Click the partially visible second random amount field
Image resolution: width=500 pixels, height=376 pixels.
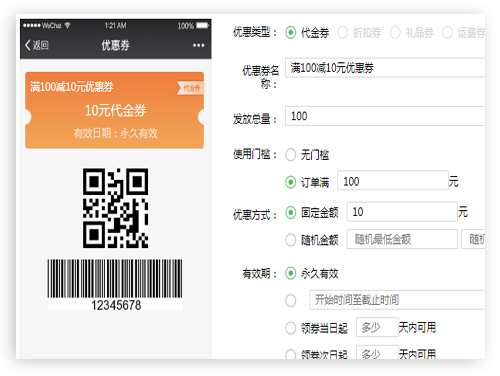tap(473, 239)
